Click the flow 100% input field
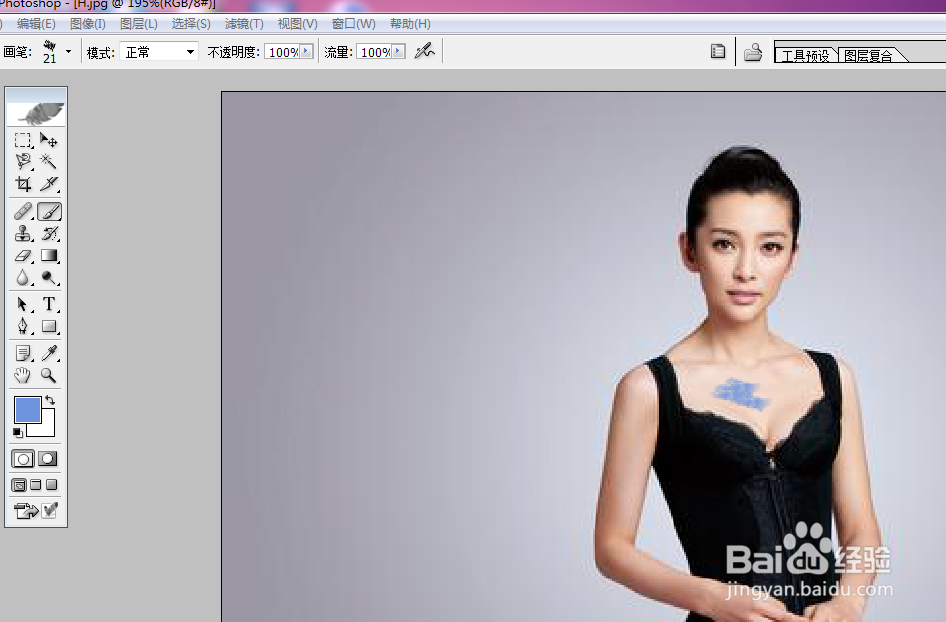 pyautogui.click(x=375, y=52)
